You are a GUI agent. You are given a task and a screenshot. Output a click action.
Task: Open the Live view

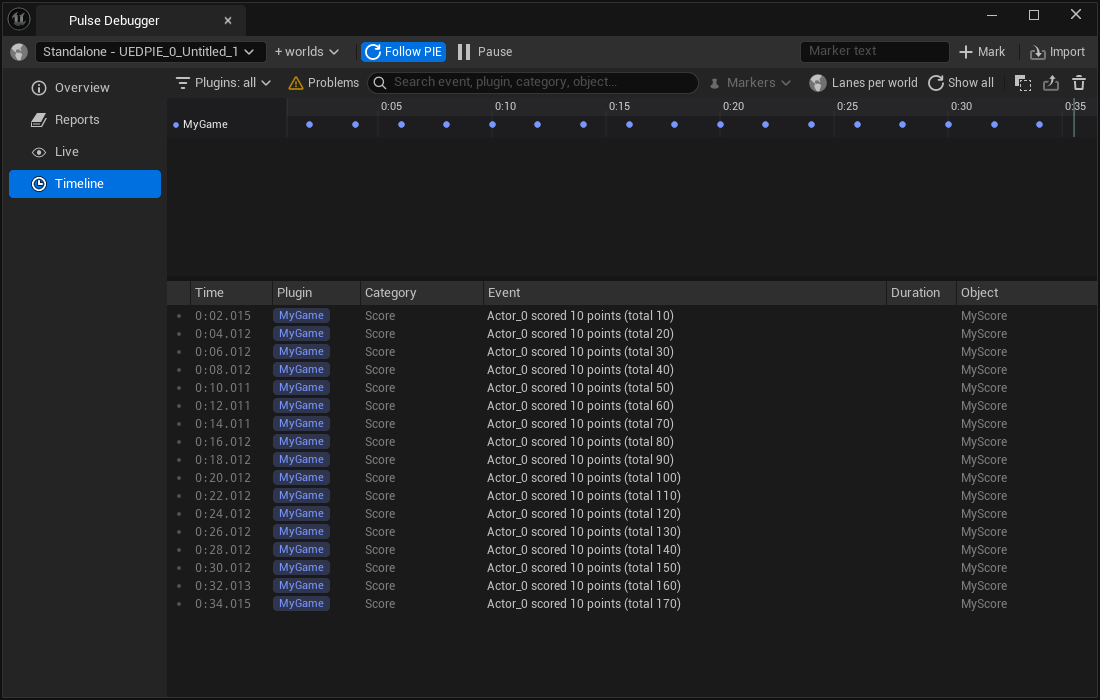[85, 152]
